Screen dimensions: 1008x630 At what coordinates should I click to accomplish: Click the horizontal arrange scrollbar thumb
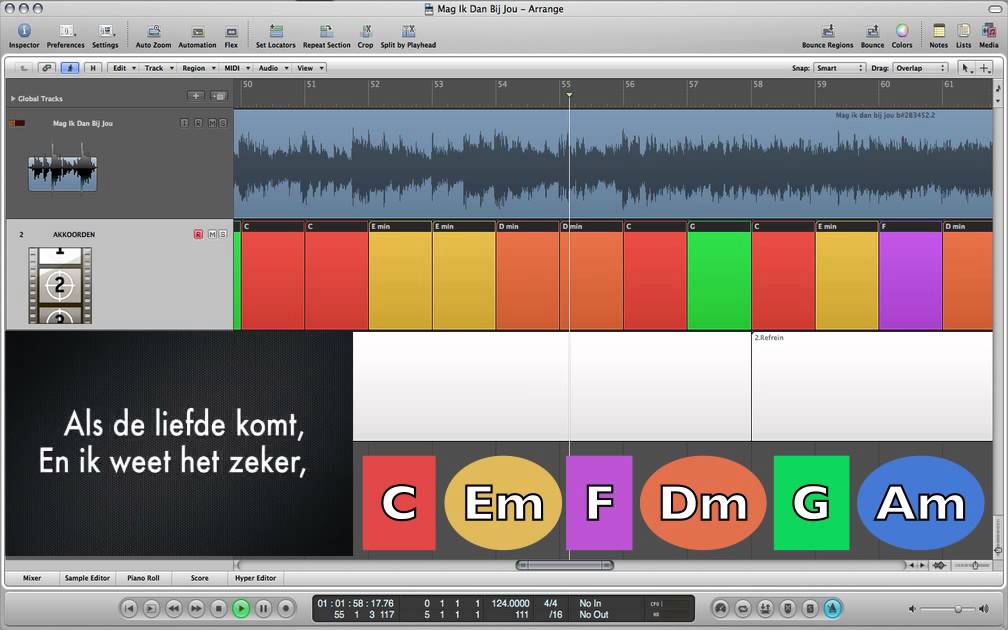tap(564, 565)
